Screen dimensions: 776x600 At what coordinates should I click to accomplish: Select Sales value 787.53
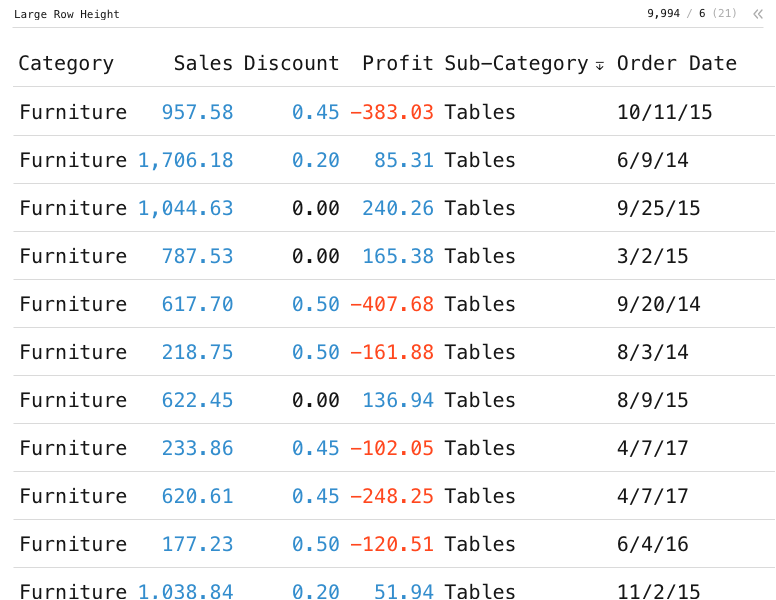tap(197, 256)
